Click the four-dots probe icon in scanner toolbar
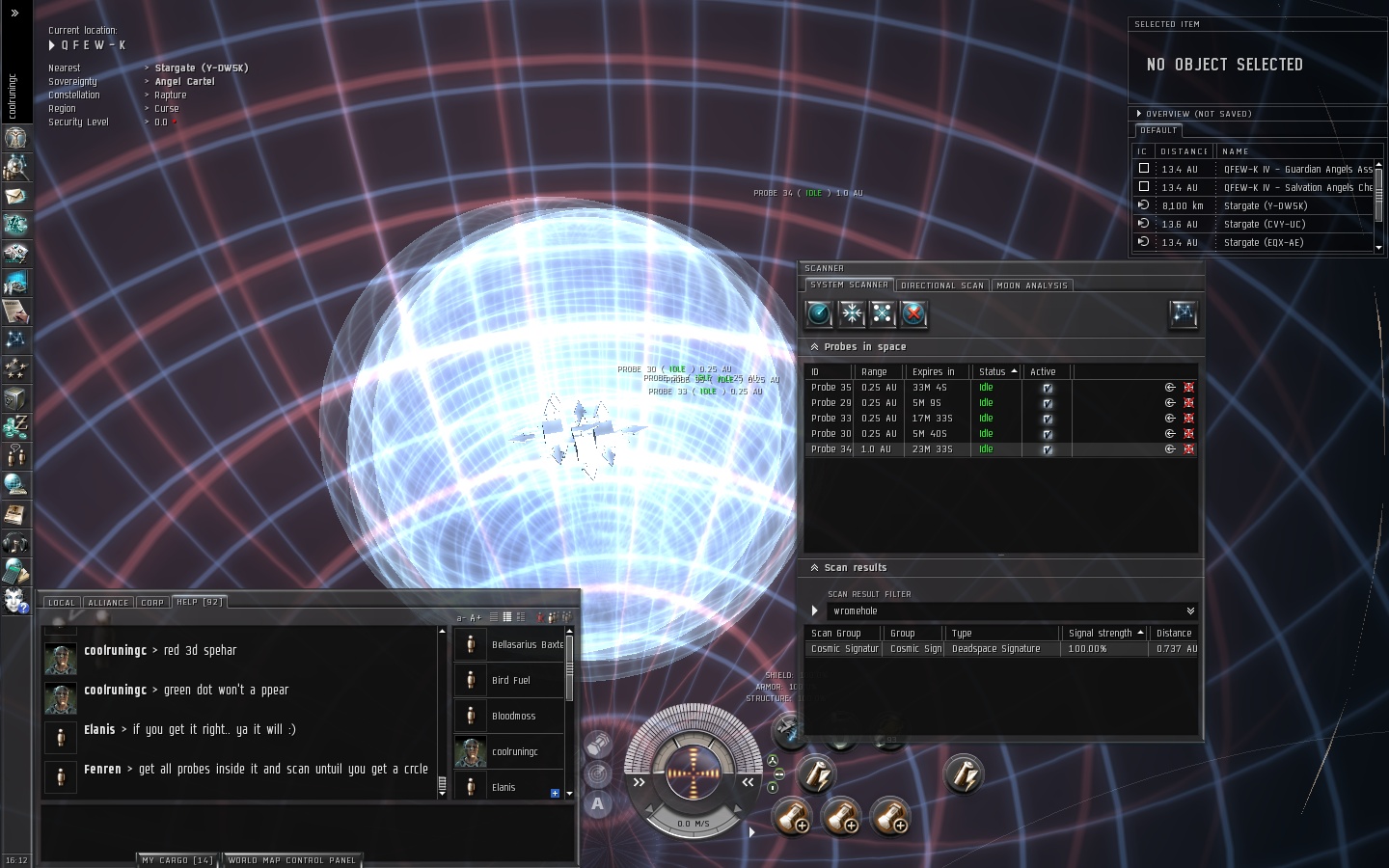The image size is (1389, 868). pyautogui.click(x=883, y=313)
